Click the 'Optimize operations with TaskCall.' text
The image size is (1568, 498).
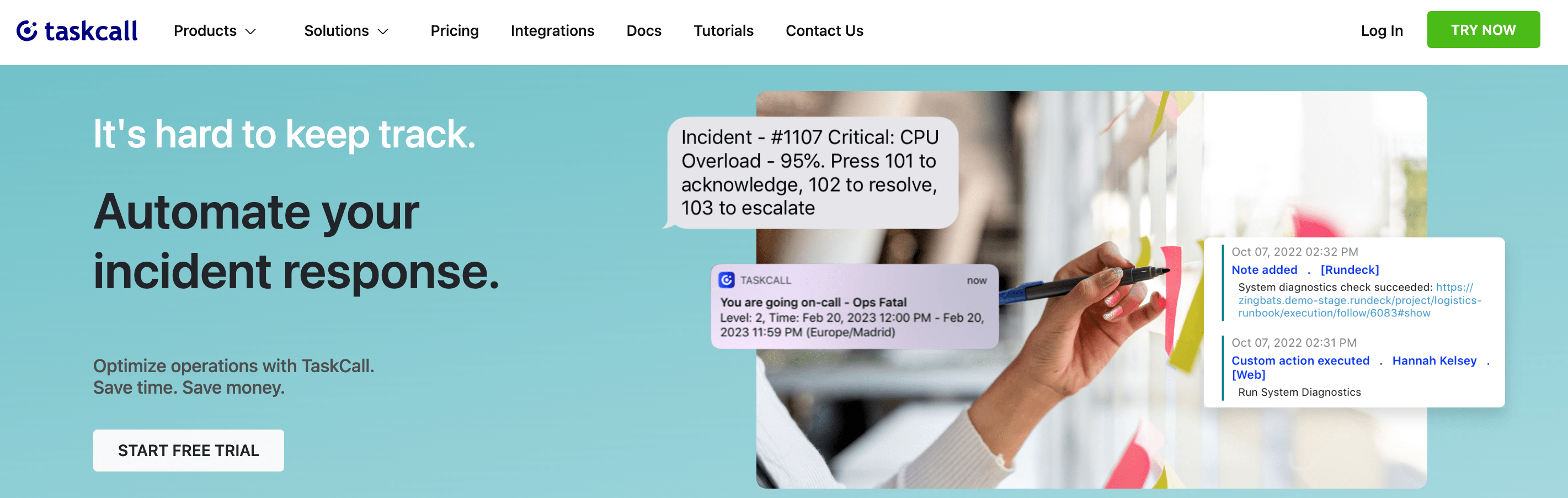(x=234, y=365)
